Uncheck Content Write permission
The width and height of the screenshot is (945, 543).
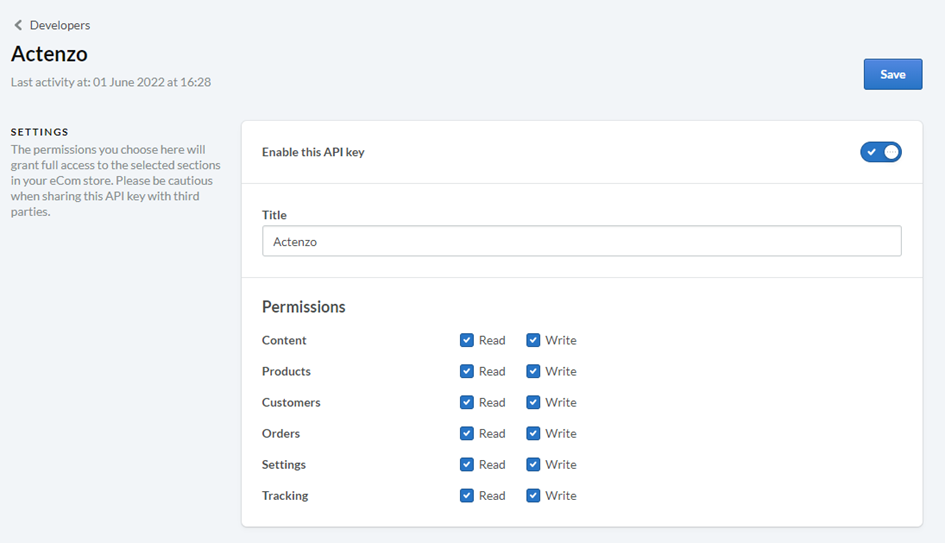(533, 340)
